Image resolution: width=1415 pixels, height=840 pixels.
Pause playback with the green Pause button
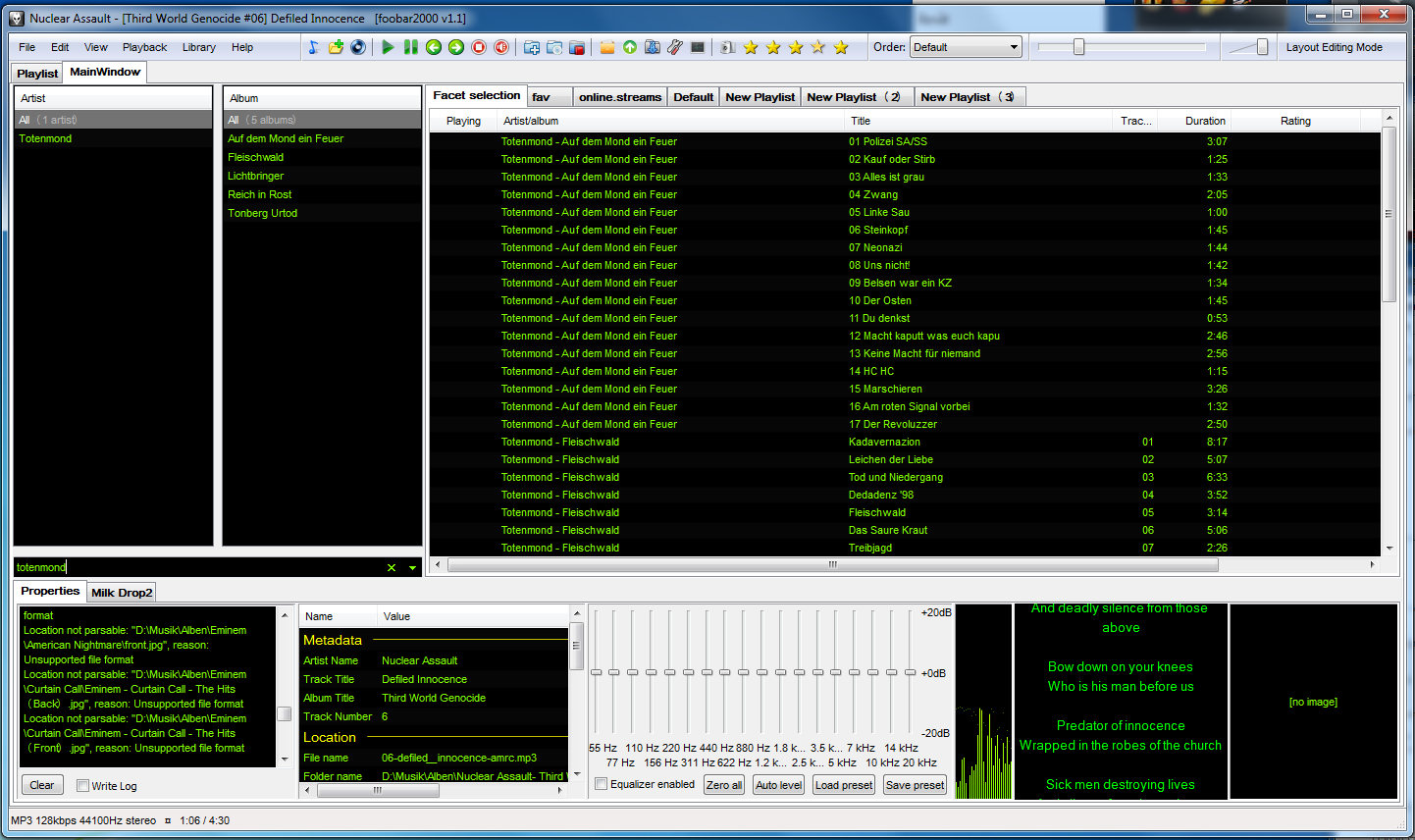[411, 47]
